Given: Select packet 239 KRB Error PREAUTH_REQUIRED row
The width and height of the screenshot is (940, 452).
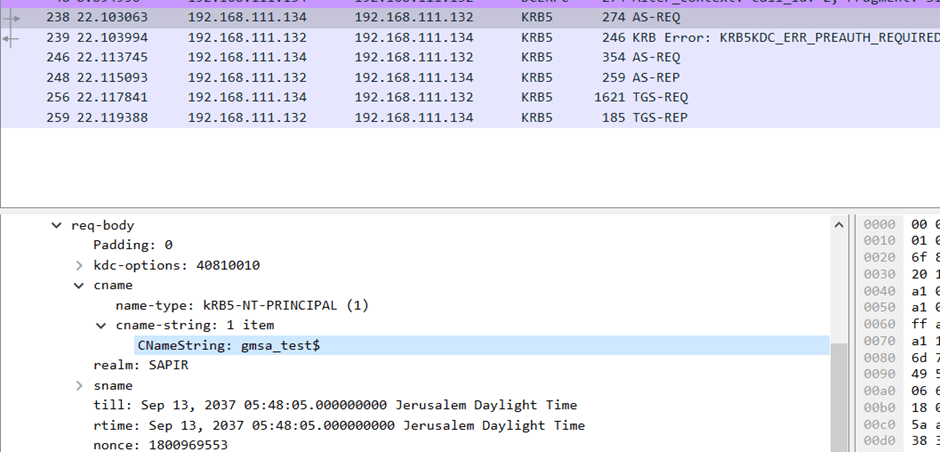Looking at the screenshot, I should (x=400, y=38).
